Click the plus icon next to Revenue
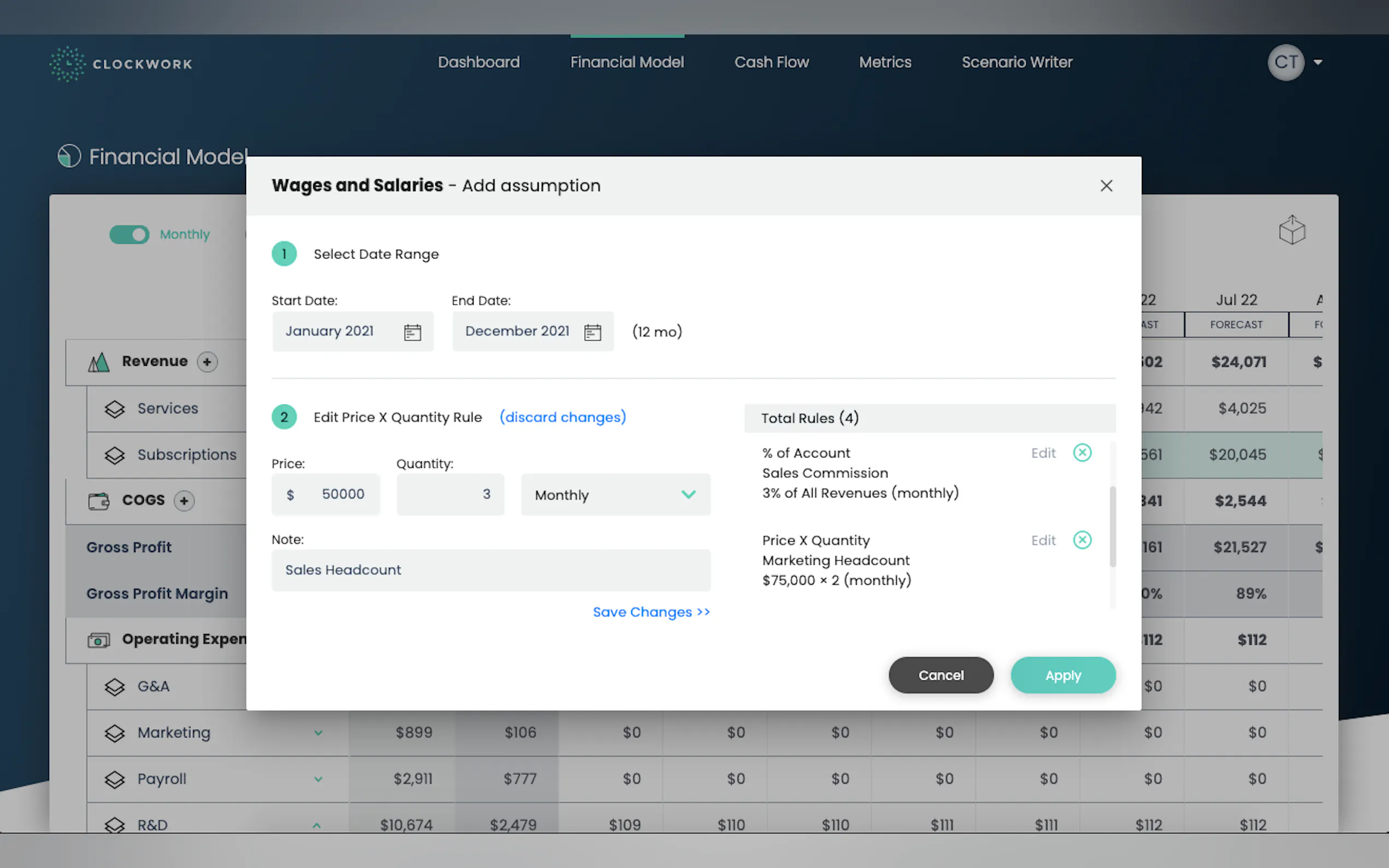 tap(207, 362)
